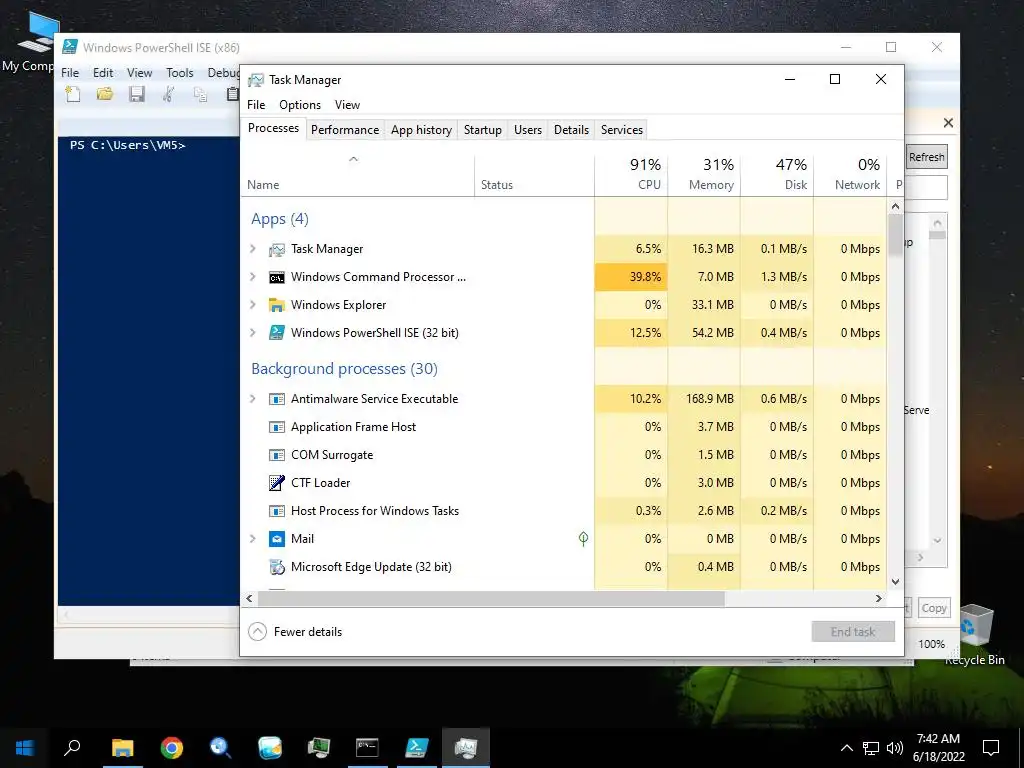The width and height of the screenshot is (1024, 768).
Task: Click the End task button
Action: click(x=853, y=632)
